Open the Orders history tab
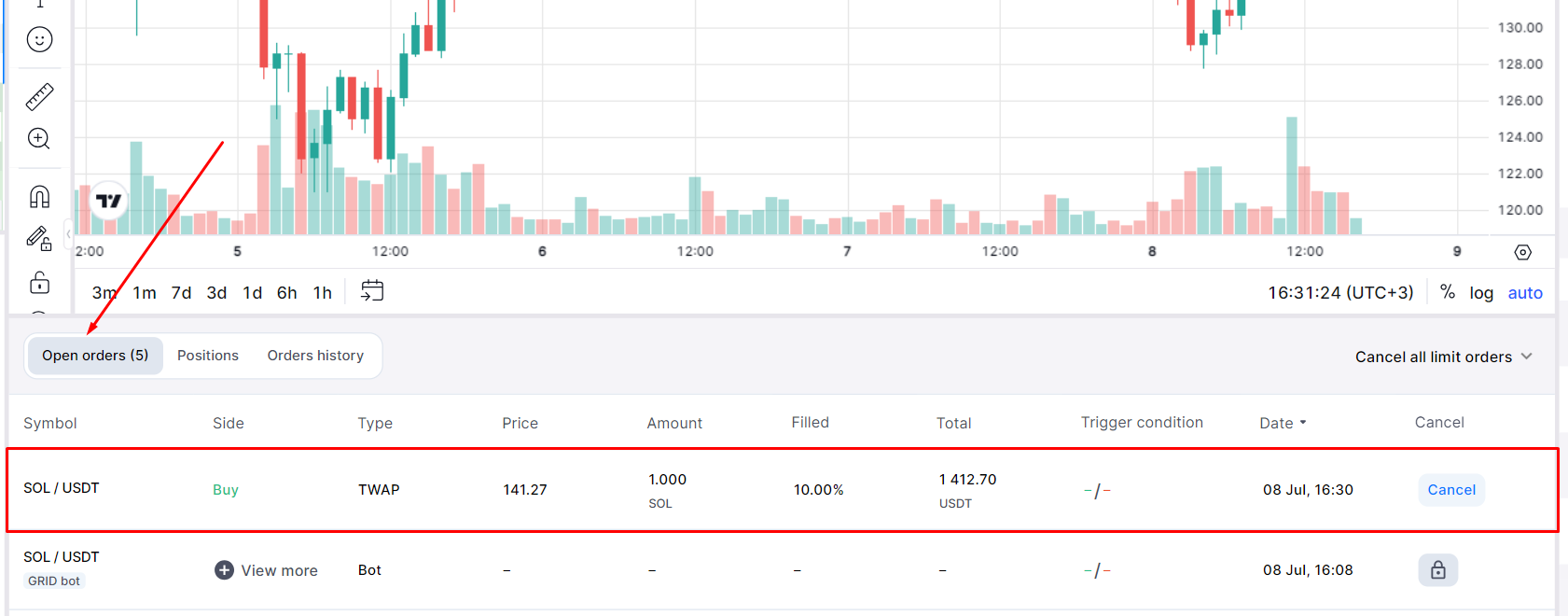Screen dimensions: 1568x616 point(315,356)
